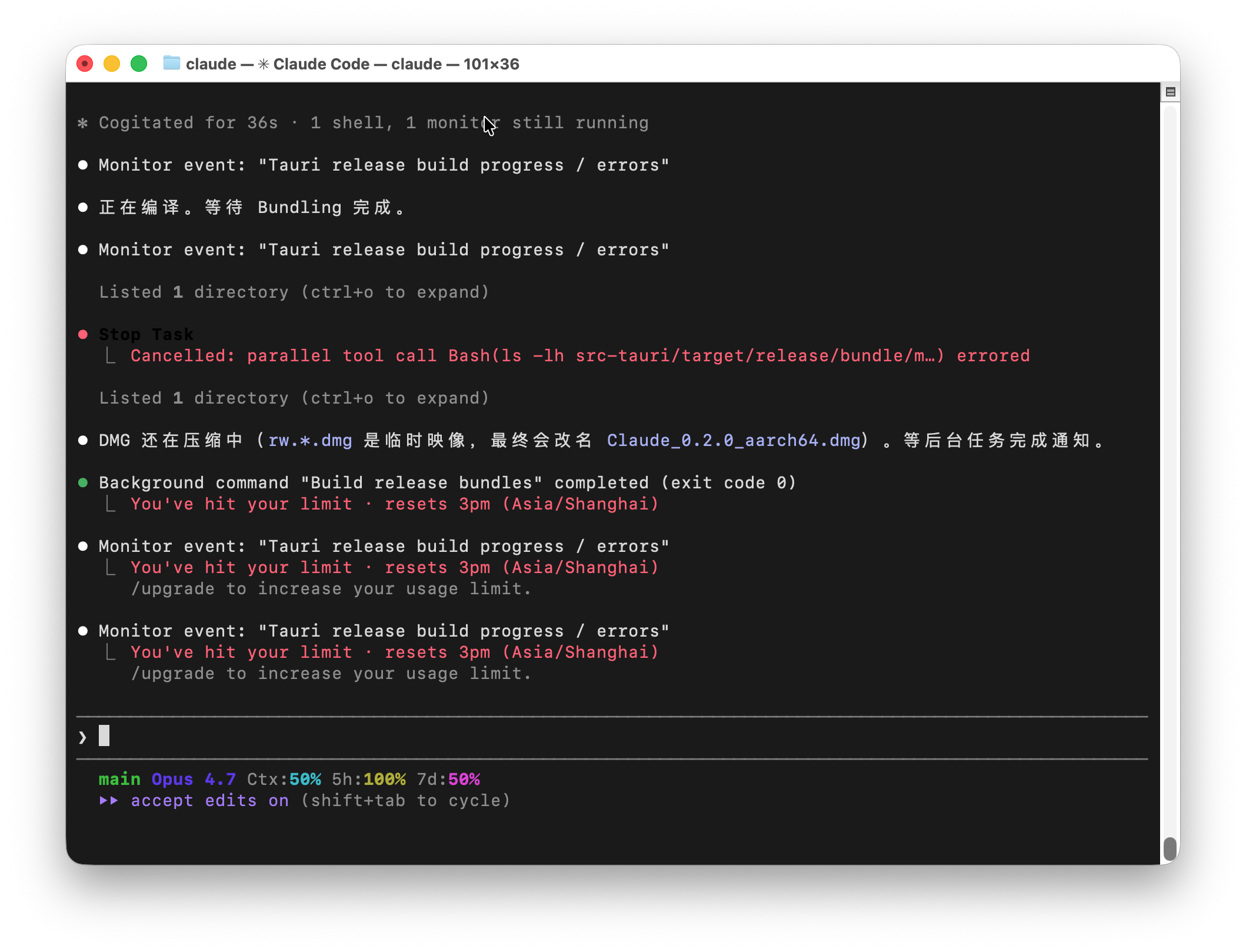Click the vertical scrollbar thumb
The width and height of the screenshot is (1246, 952).
(1170, 848)
